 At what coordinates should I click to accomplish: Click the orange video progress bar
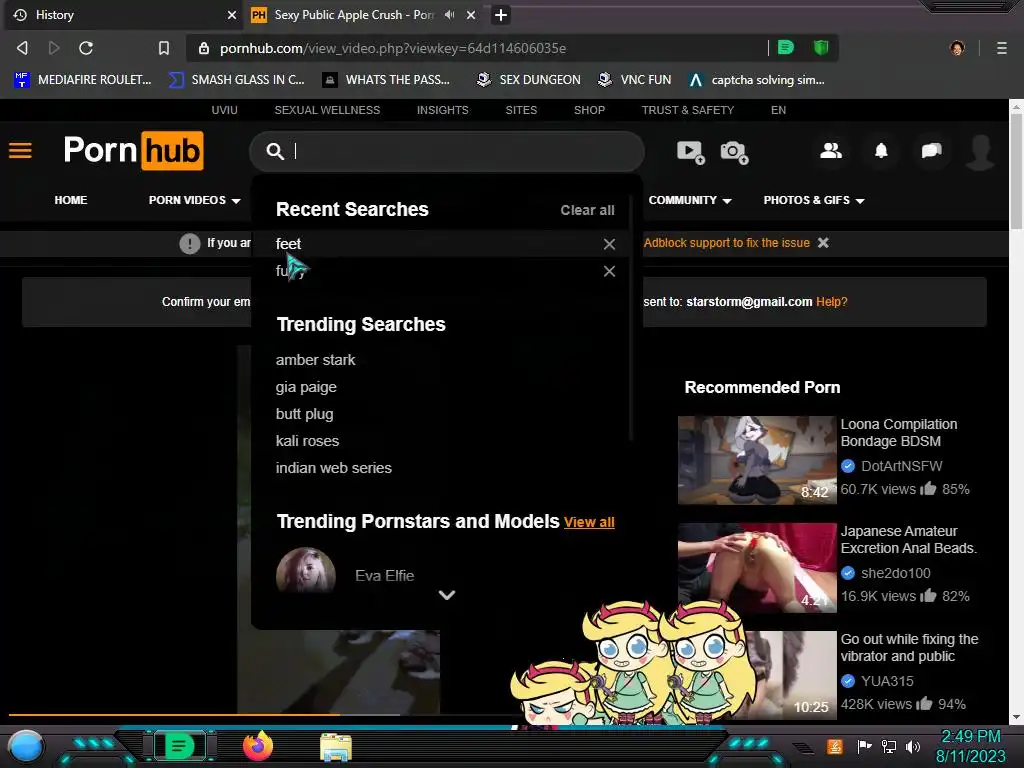173,715
